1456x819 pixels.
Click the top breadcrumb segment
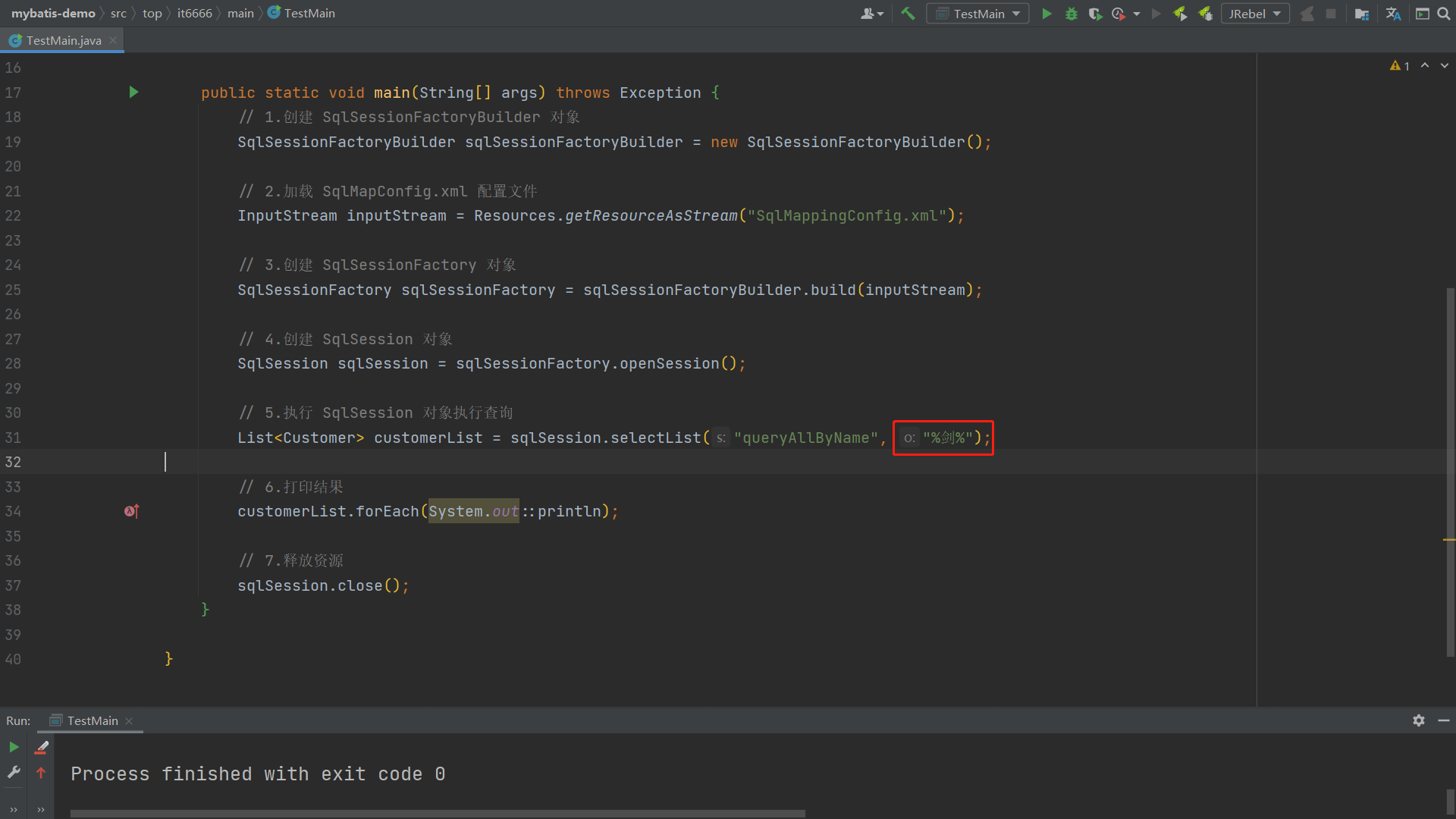152,13
